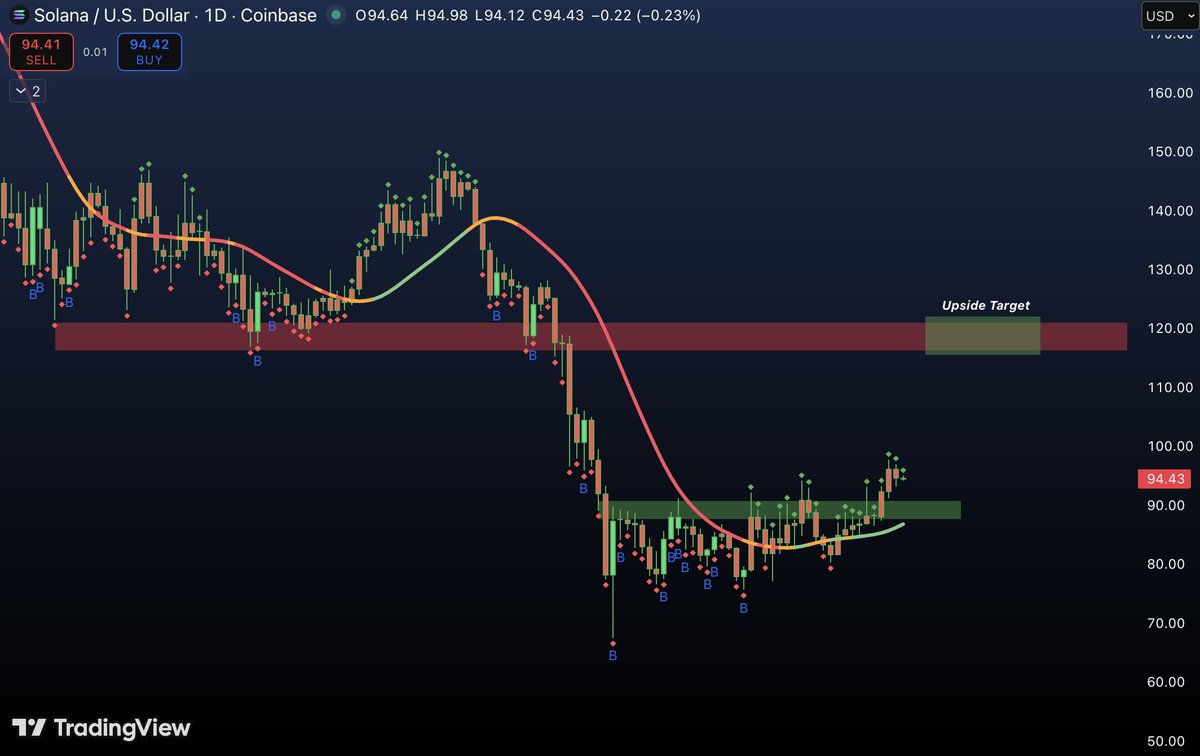This screenshot has width=1200, height=756.
Task: Select the green Upside Target box
Action: click(982, 335)
